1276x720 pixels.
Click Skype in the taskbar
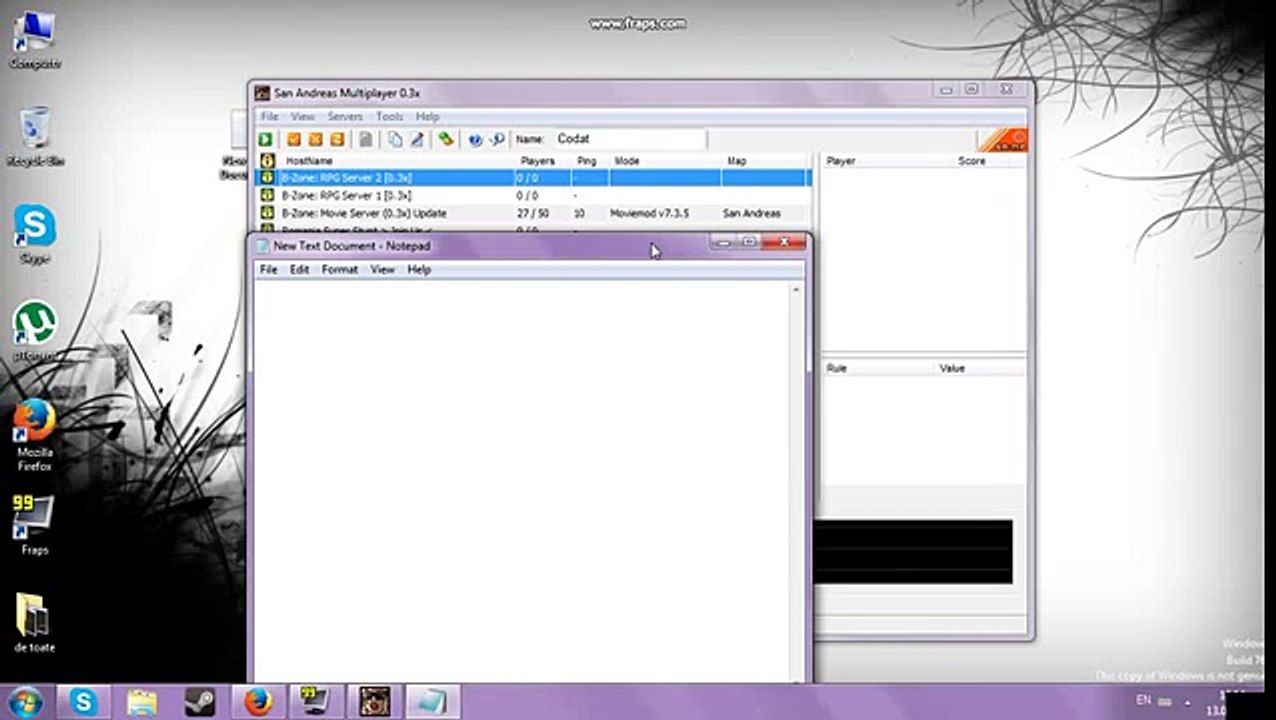(x=83, y=702)
